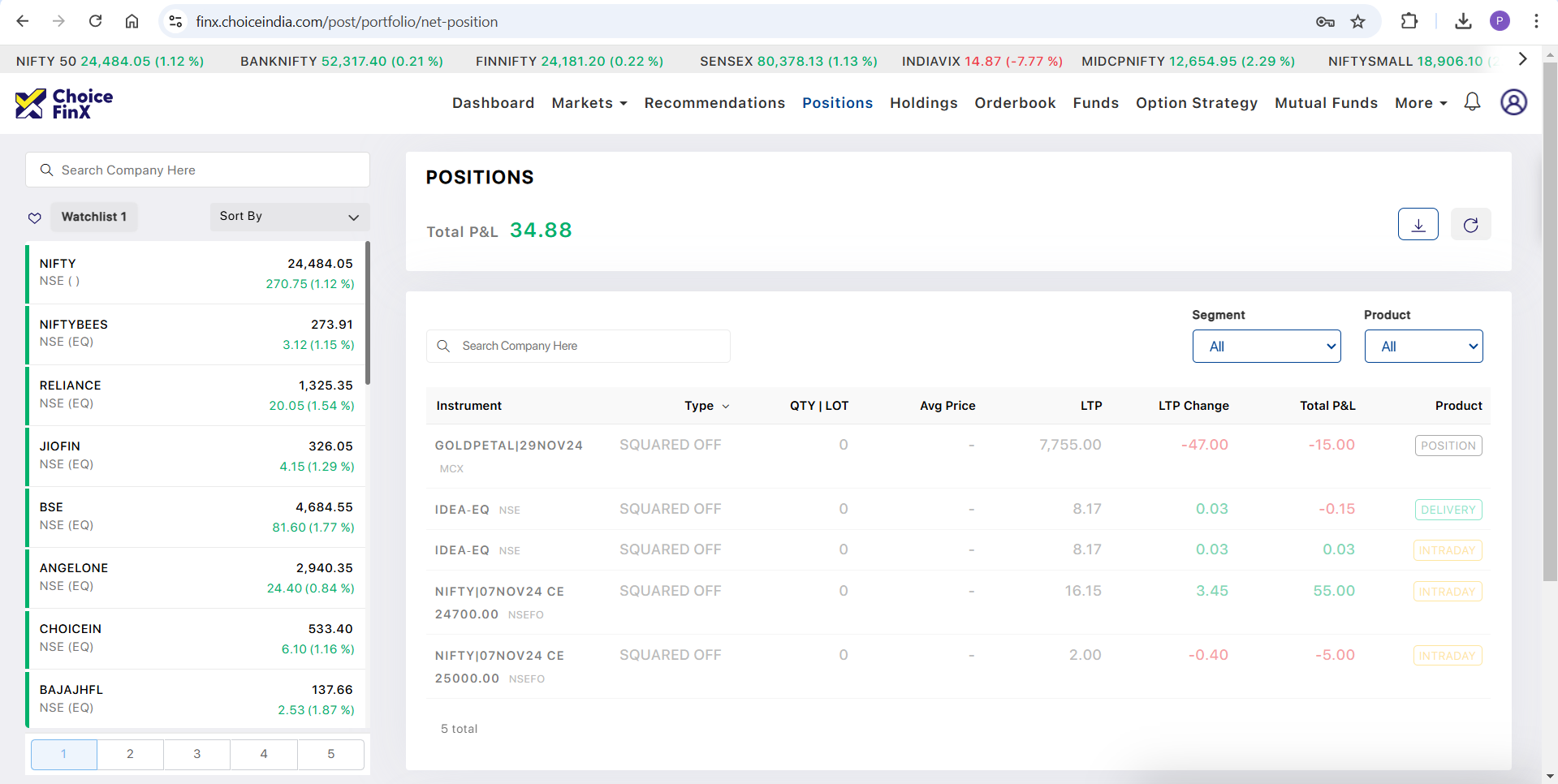This screenshot has width=1558, height=784.
Task: Click NIFTY 07NOV24 CE 24700.00 instrument
Action: (x=499, y=603)
